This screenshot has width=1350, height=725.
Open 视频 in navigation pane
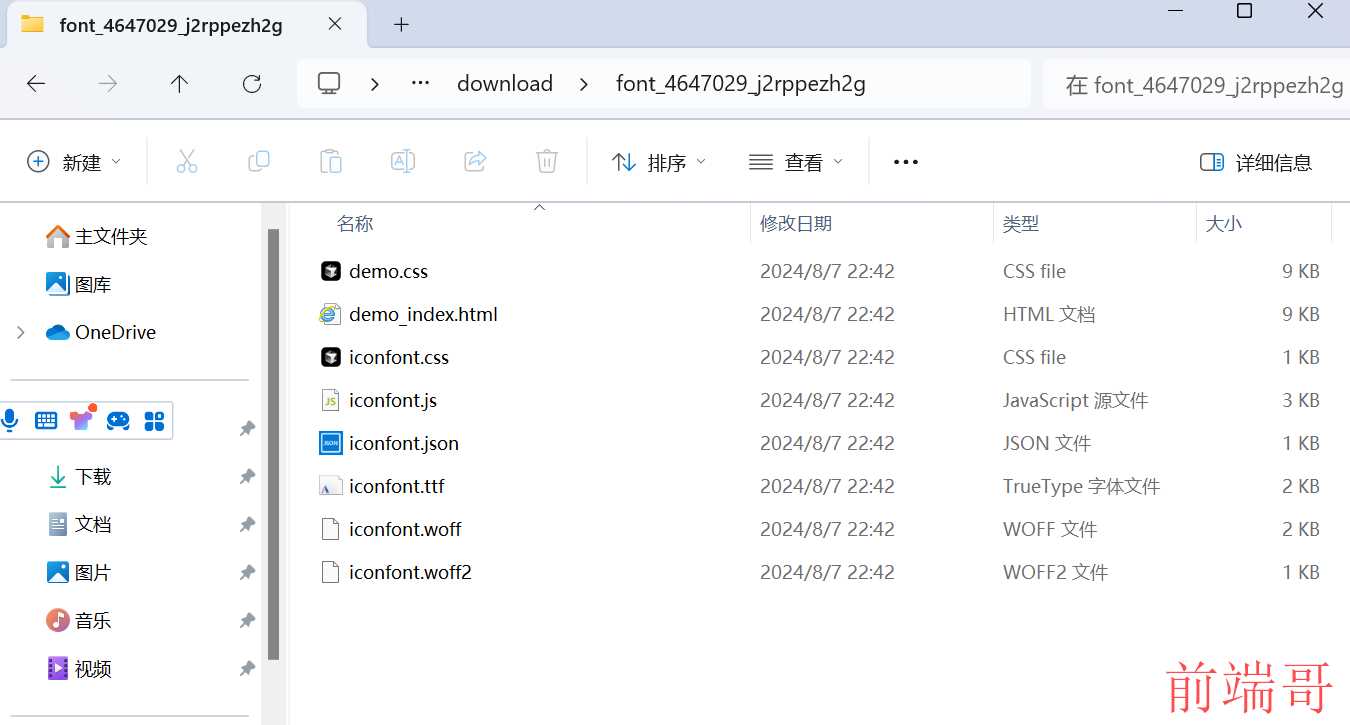80,669
